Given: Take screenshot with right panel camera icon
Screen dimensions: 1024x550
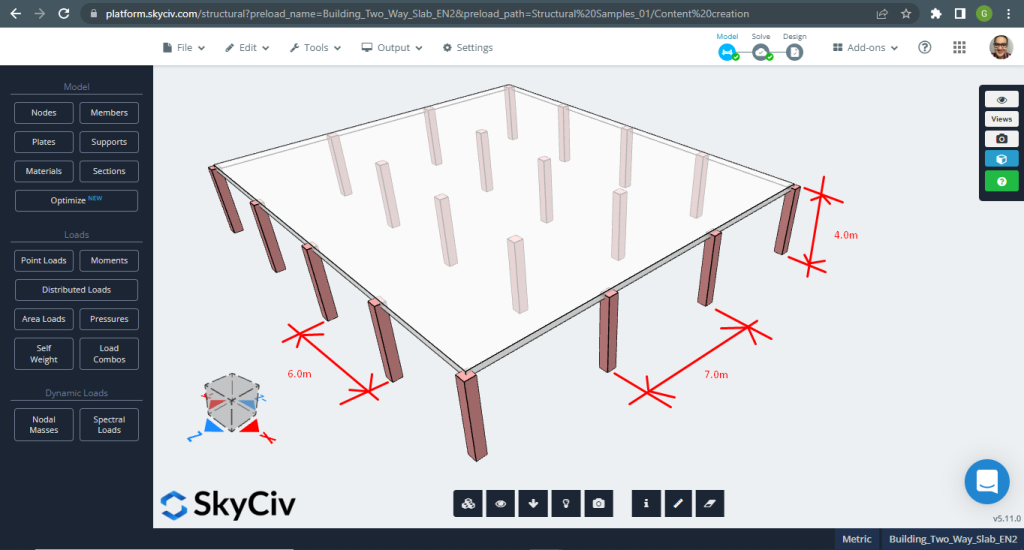Looking at the screenshot, I should click(1001, 139).
